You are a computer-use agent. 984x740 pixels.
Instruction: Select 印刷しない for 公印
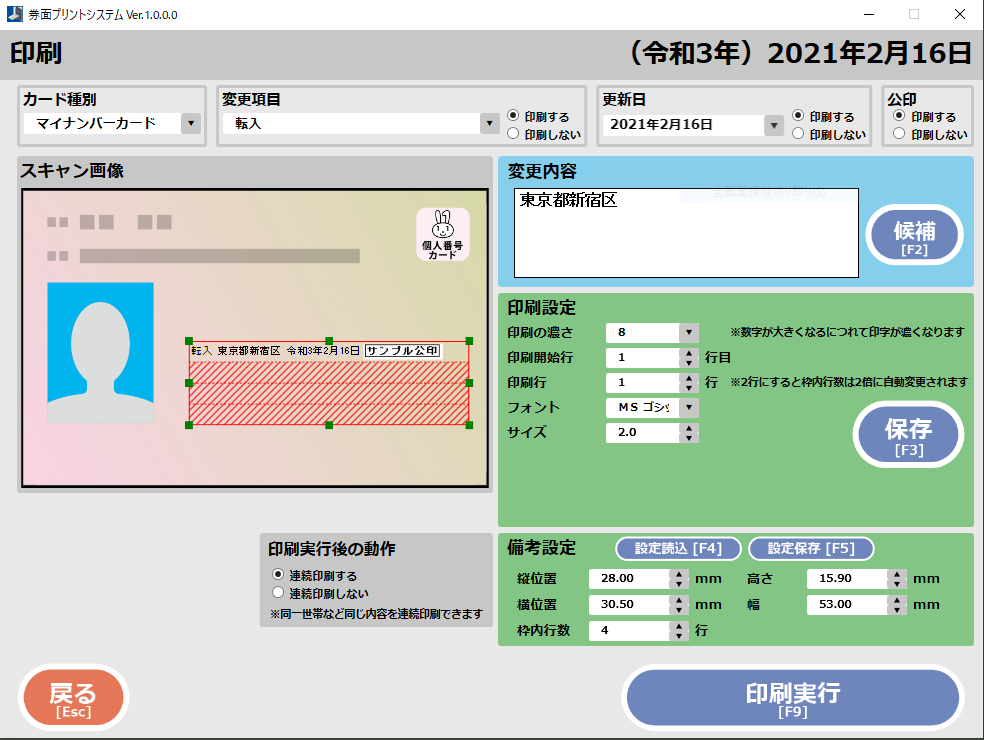tap(899, 133)
